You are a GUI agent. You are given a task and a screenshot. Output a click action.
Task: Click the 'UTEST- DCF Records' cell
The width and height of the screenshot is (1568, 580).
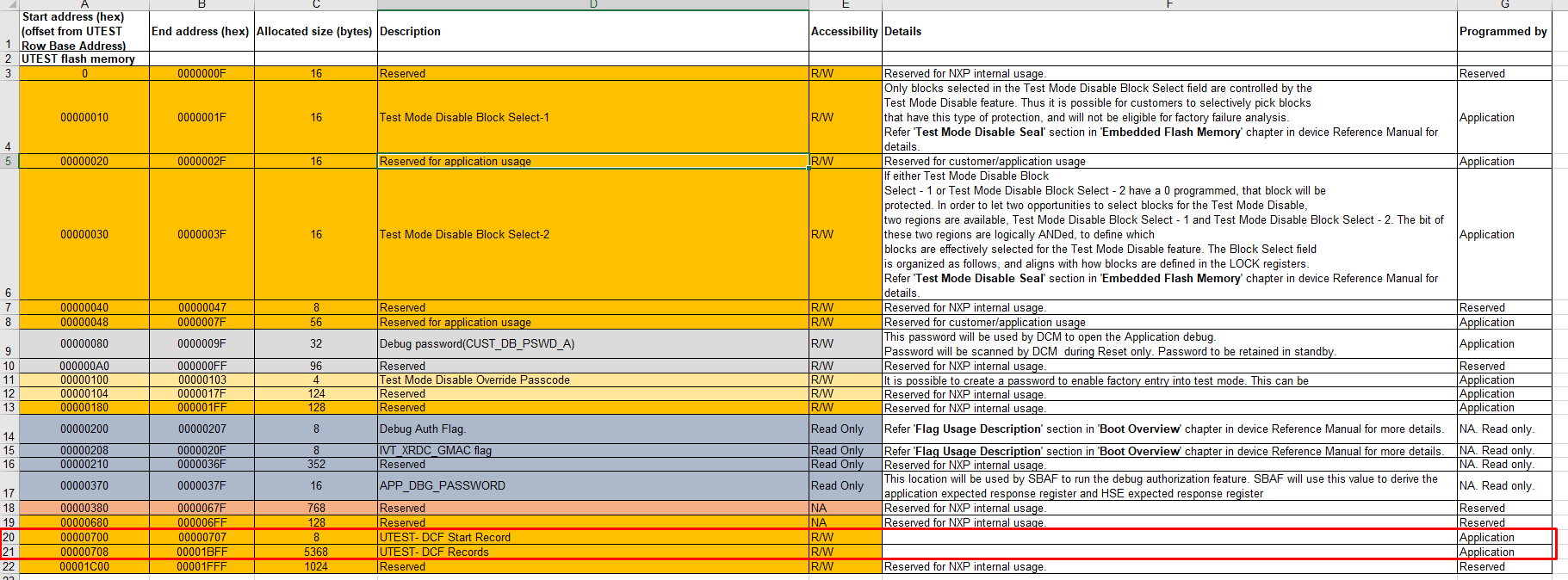(593, 552)
